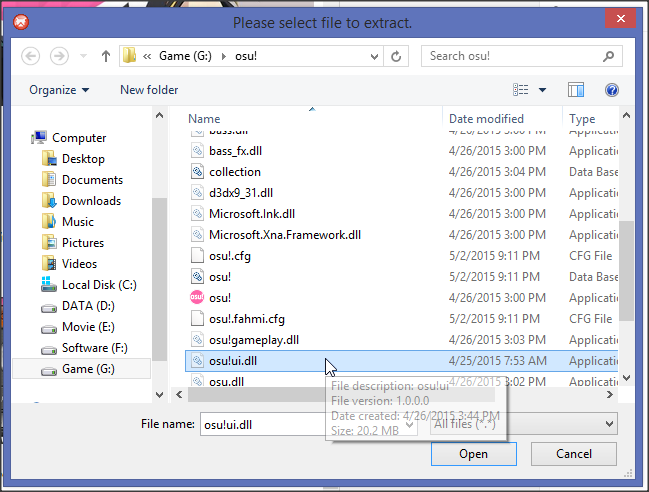Select DATA (D:) drive
This screenshot has width=649, height=492.
(x=88, y=306)
